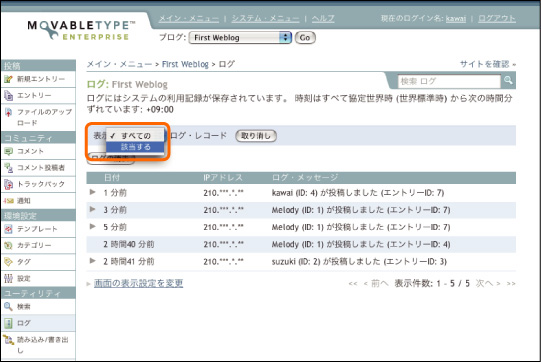Click the 次へ > pagination link
The width and height of the screenshot is (541, 362).
tap(488, 283)
